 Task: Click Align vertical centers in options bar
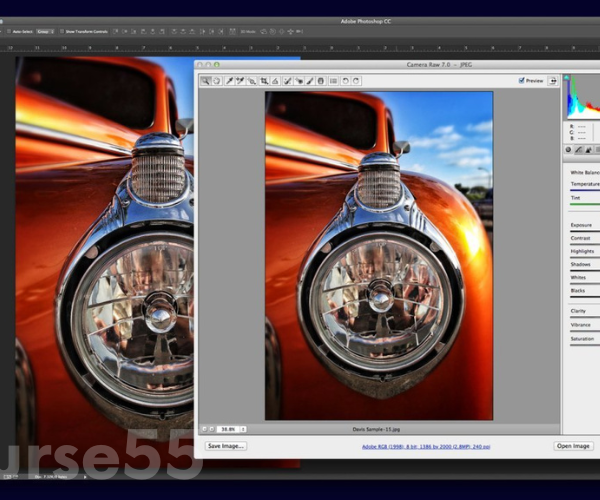pyautogui.click(x=125, y=31)
